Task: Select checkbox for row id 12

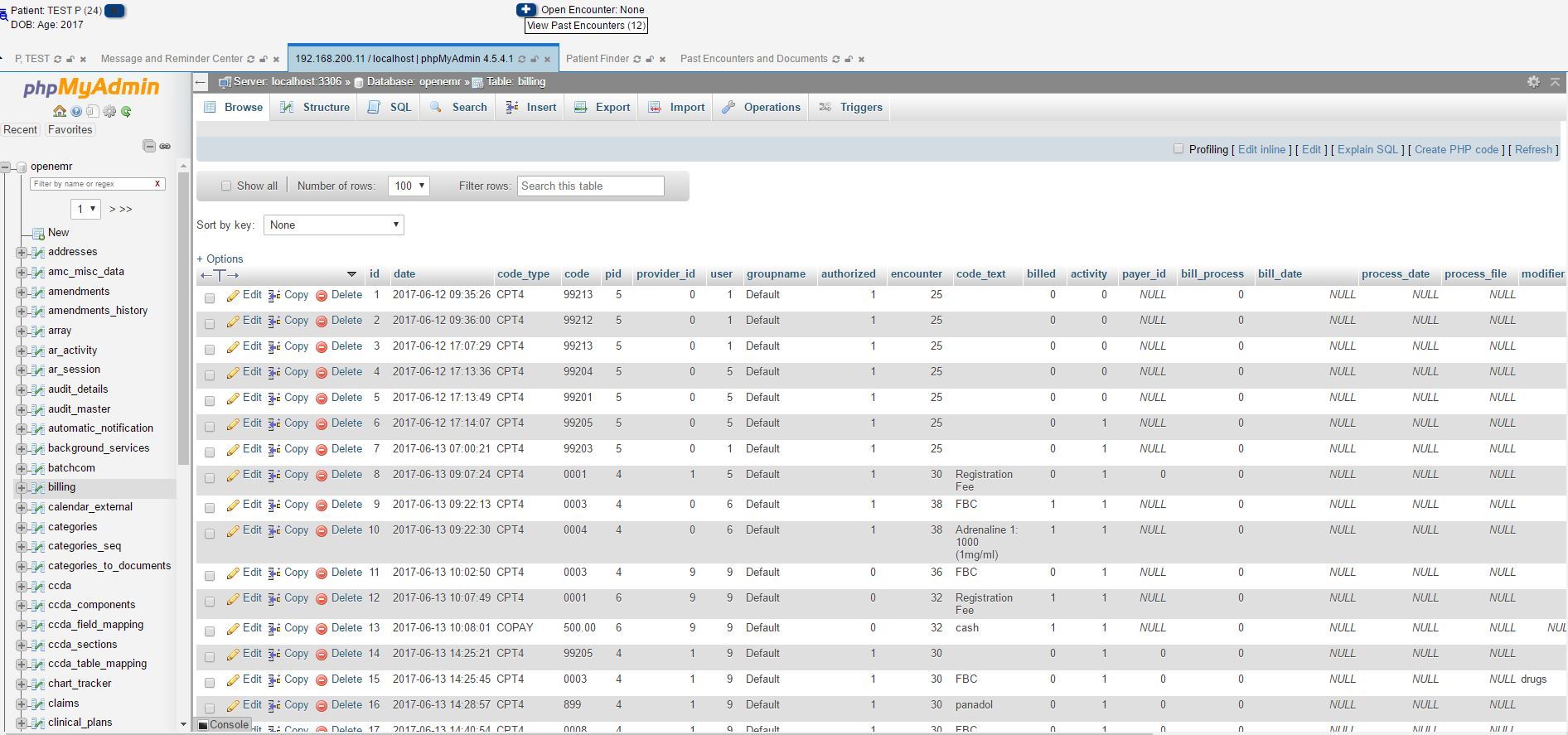Action: [x=210, y=602]
